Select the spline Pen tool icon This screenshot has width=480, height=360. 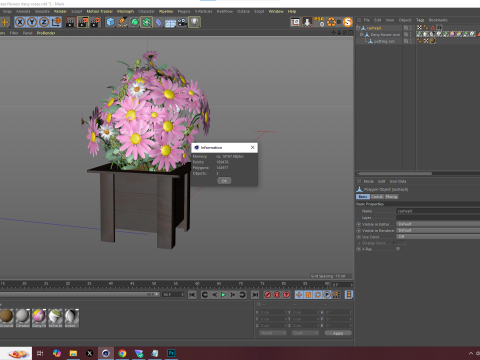point(122,22)
